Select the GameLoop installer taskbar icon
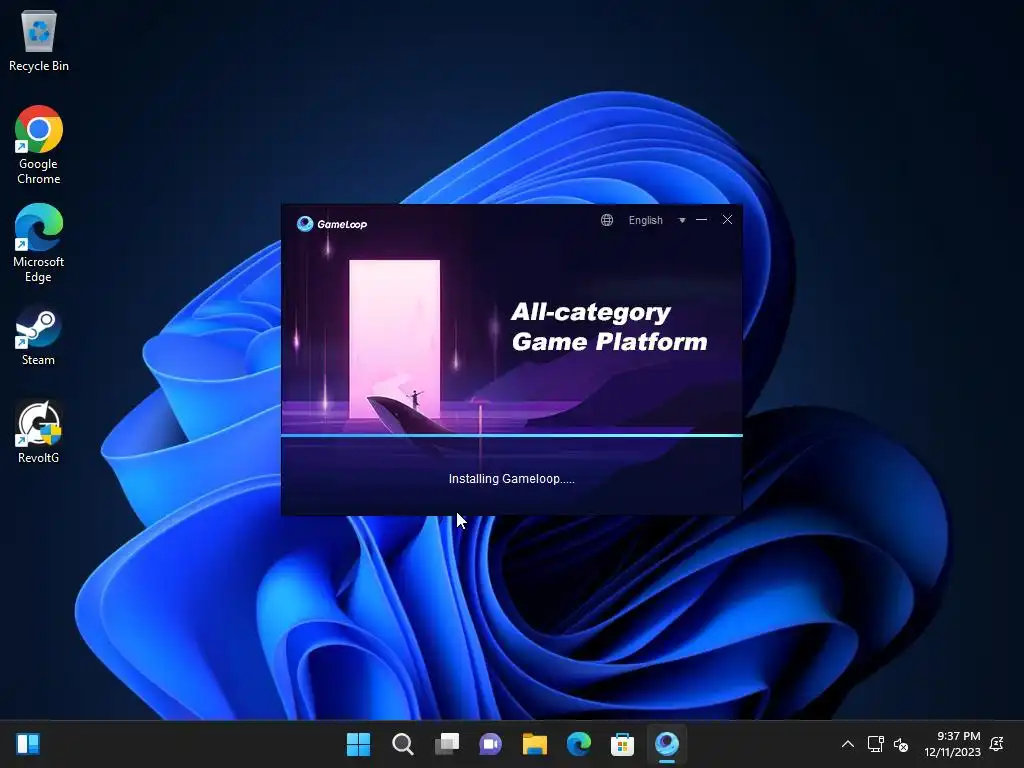 coord(667,744)
